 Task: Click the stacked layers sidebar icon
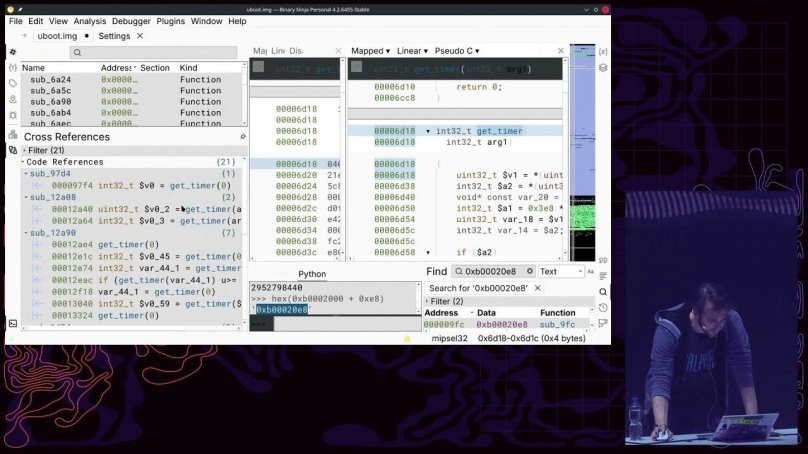coord(603,68)
